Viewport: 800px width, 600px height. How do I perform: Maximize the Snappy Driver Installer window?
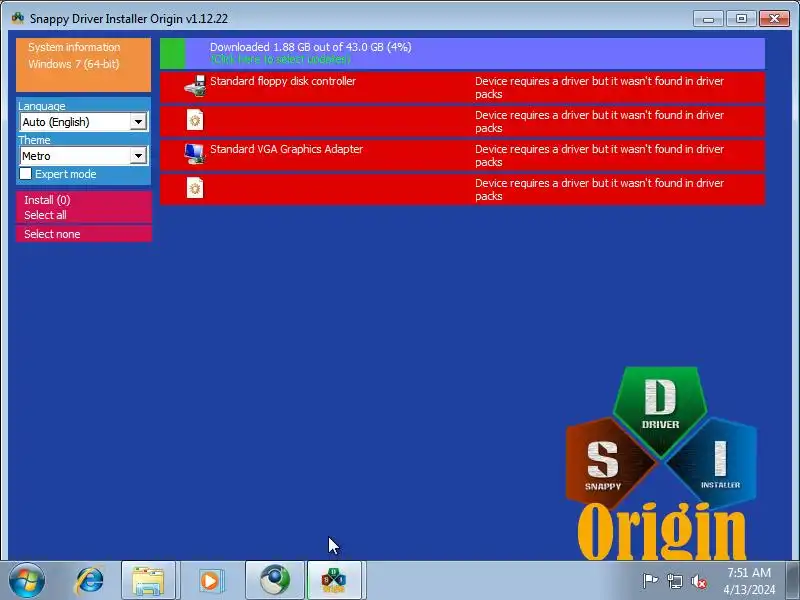click(741, 19)
